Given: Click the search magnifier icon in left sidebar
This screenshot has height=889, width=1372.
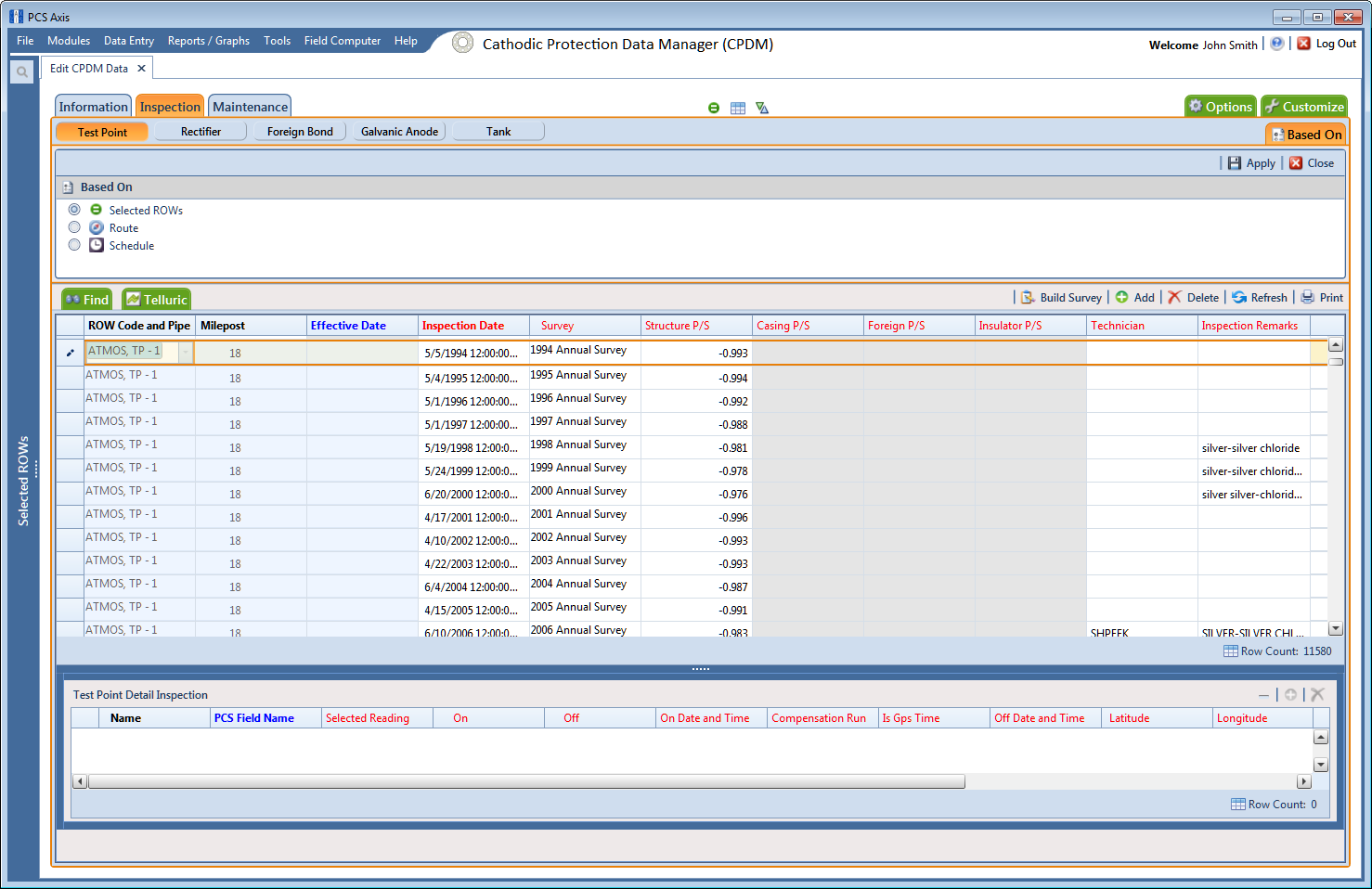Looking at the screenshot, I should click(22, 71).
